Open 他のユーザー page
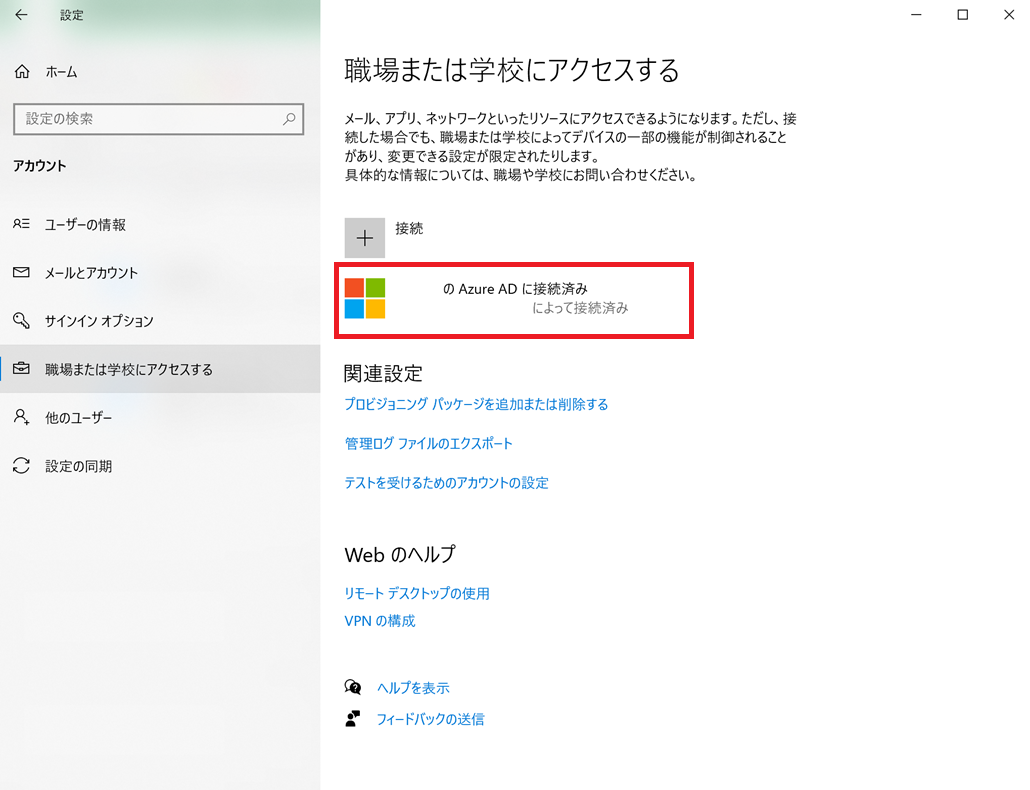The height and width of the screenshot is (790, 1030). click(160, 418)
